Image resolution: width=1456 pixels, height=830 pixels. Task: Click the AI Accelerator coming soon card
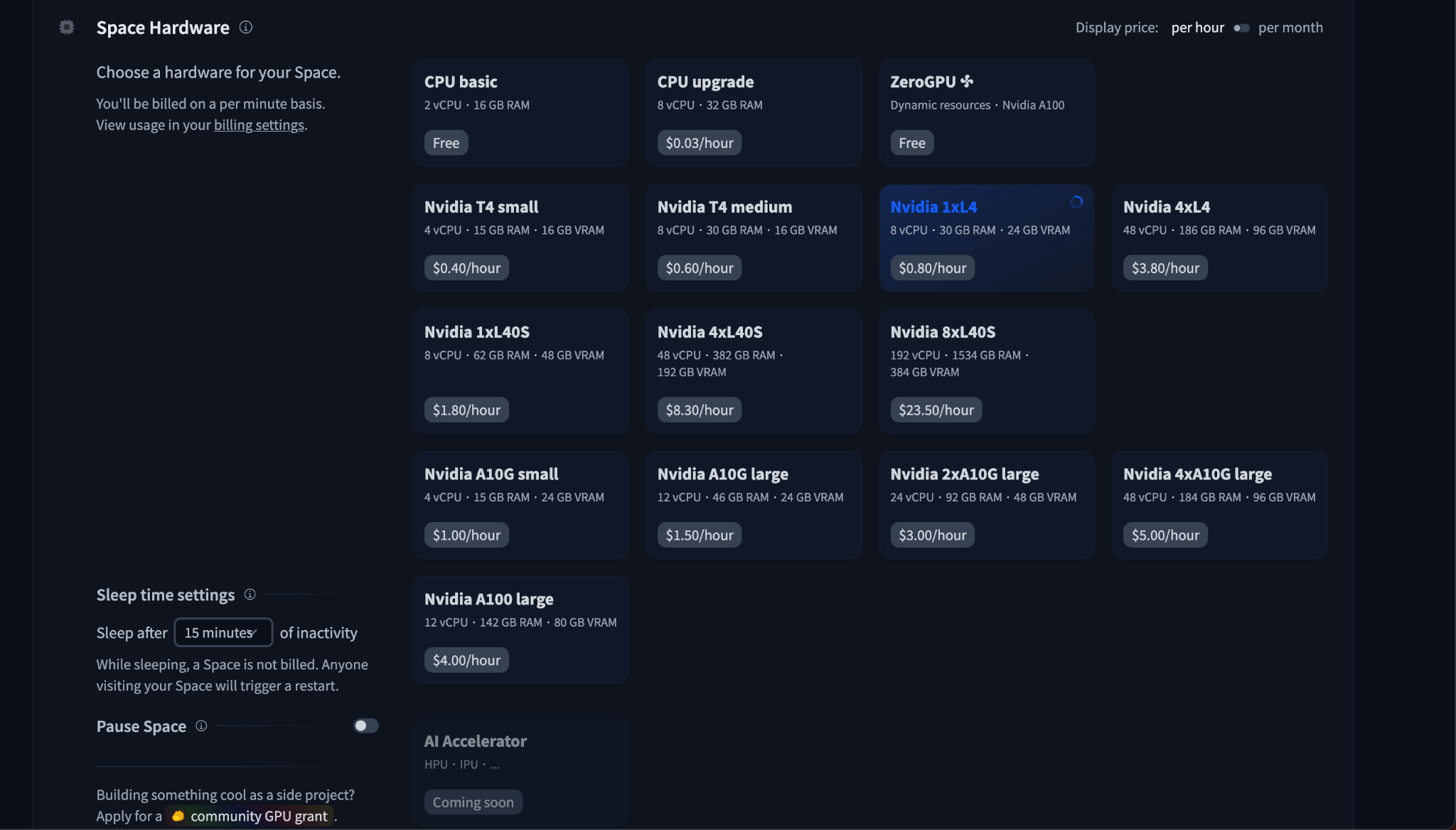point(520,772)
